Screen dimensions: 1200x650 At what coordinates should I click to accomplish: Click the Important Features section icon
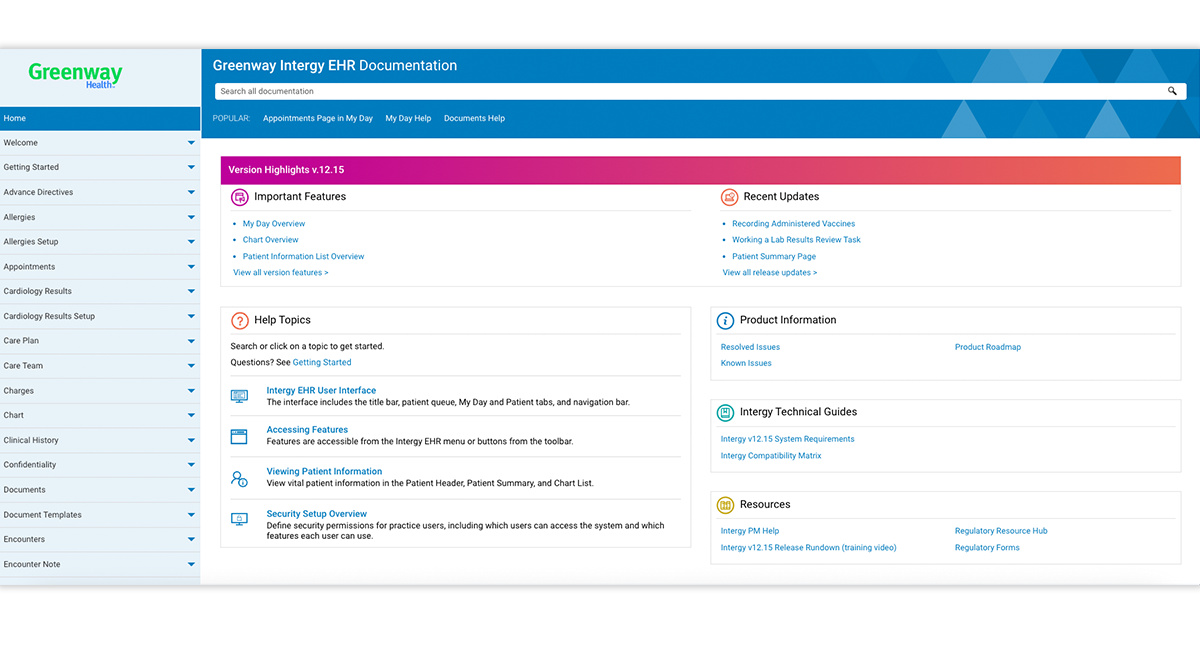(240, 197)
